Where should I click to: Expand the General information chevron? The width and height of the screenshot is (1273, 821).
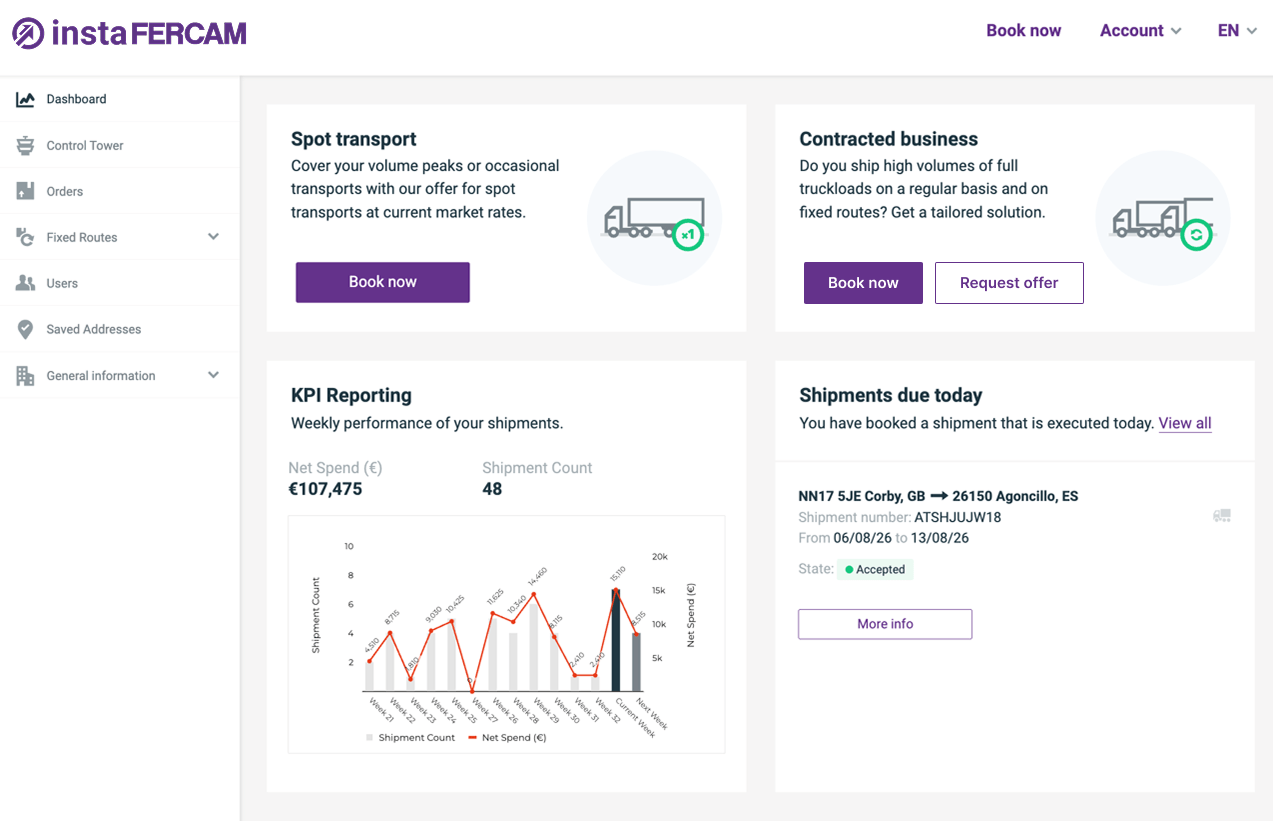click(x=213, y=375)
